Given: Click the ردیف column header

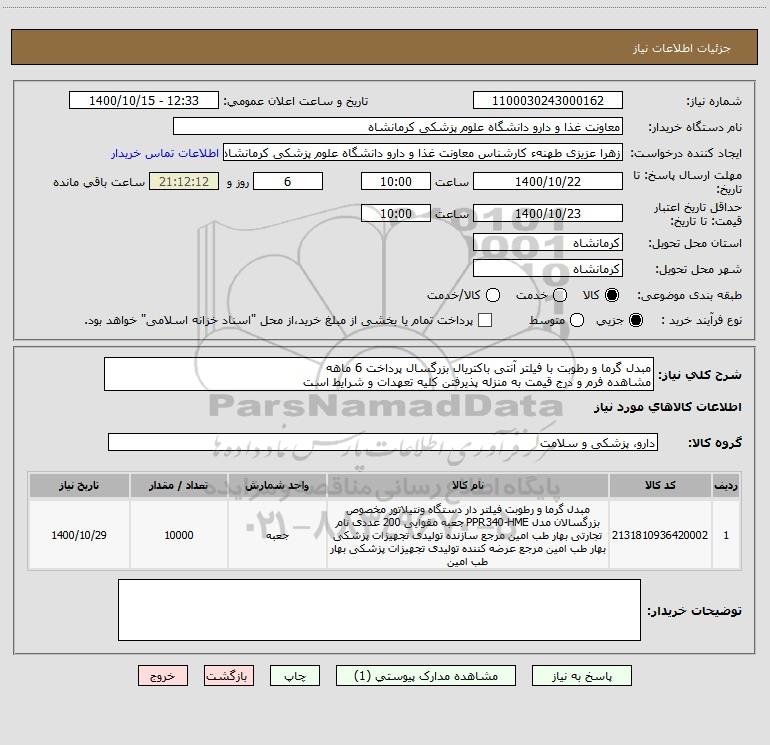Looking at the screenshot, I should [x=726, y=486].
